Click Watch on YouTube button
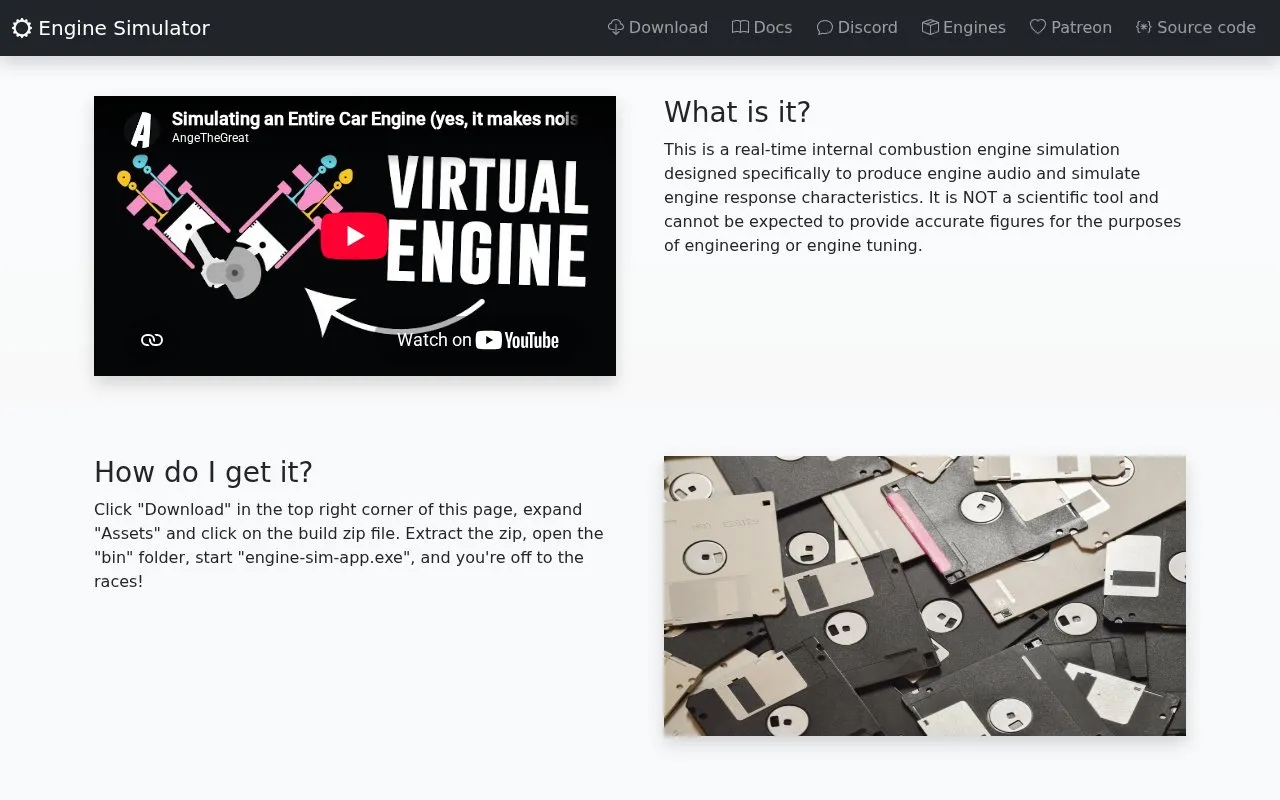 pyautogui.click(x=478, y=340)
